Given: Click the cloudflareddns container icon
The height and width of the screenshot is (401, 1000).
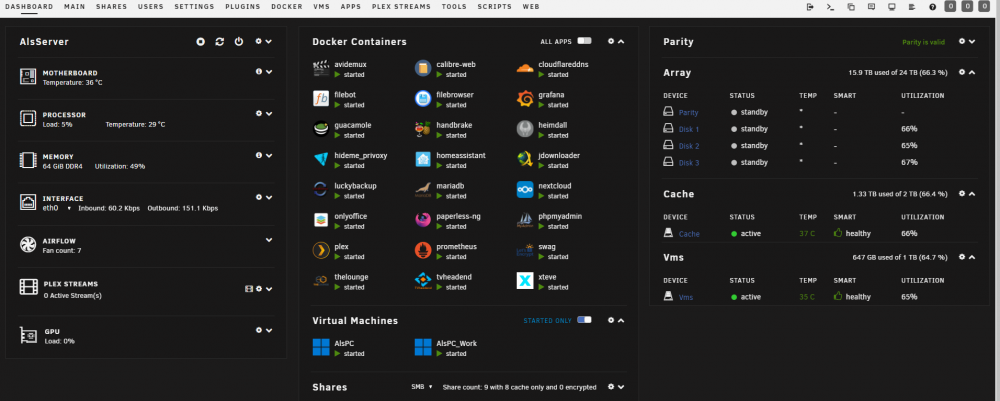Looking at the screenshot, I should [x=525, y=68].
